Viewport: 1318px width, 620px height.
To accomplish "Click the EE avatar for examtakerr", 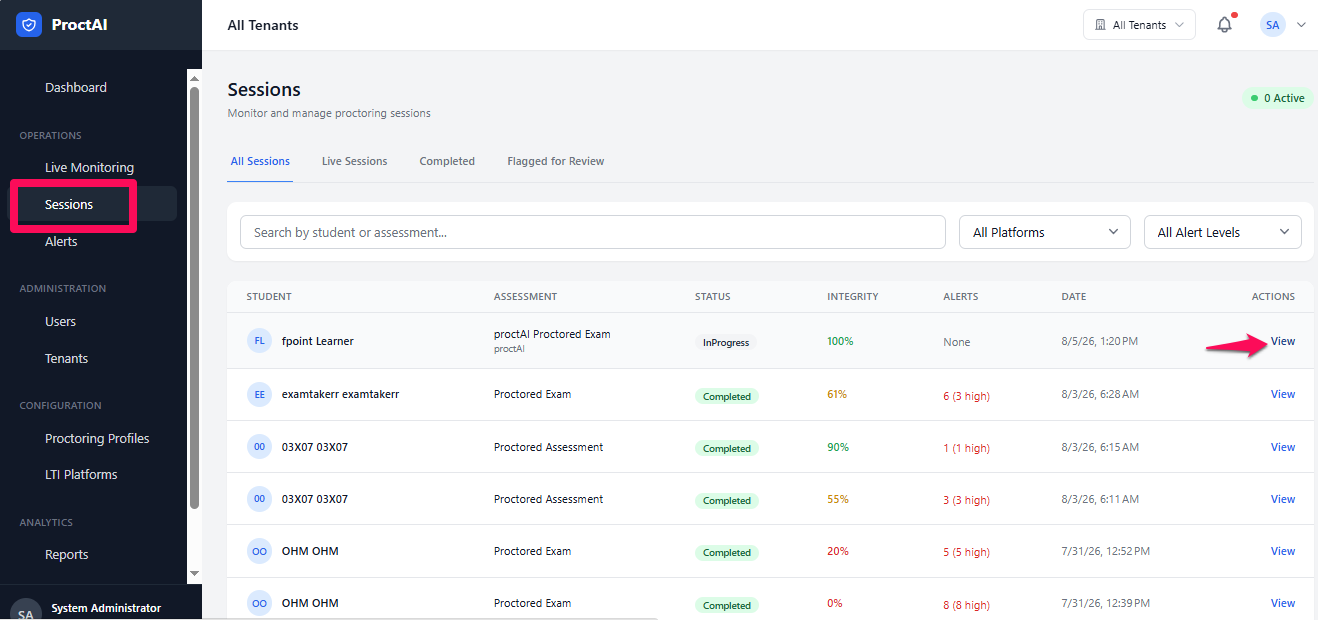I will click(259, 394).
